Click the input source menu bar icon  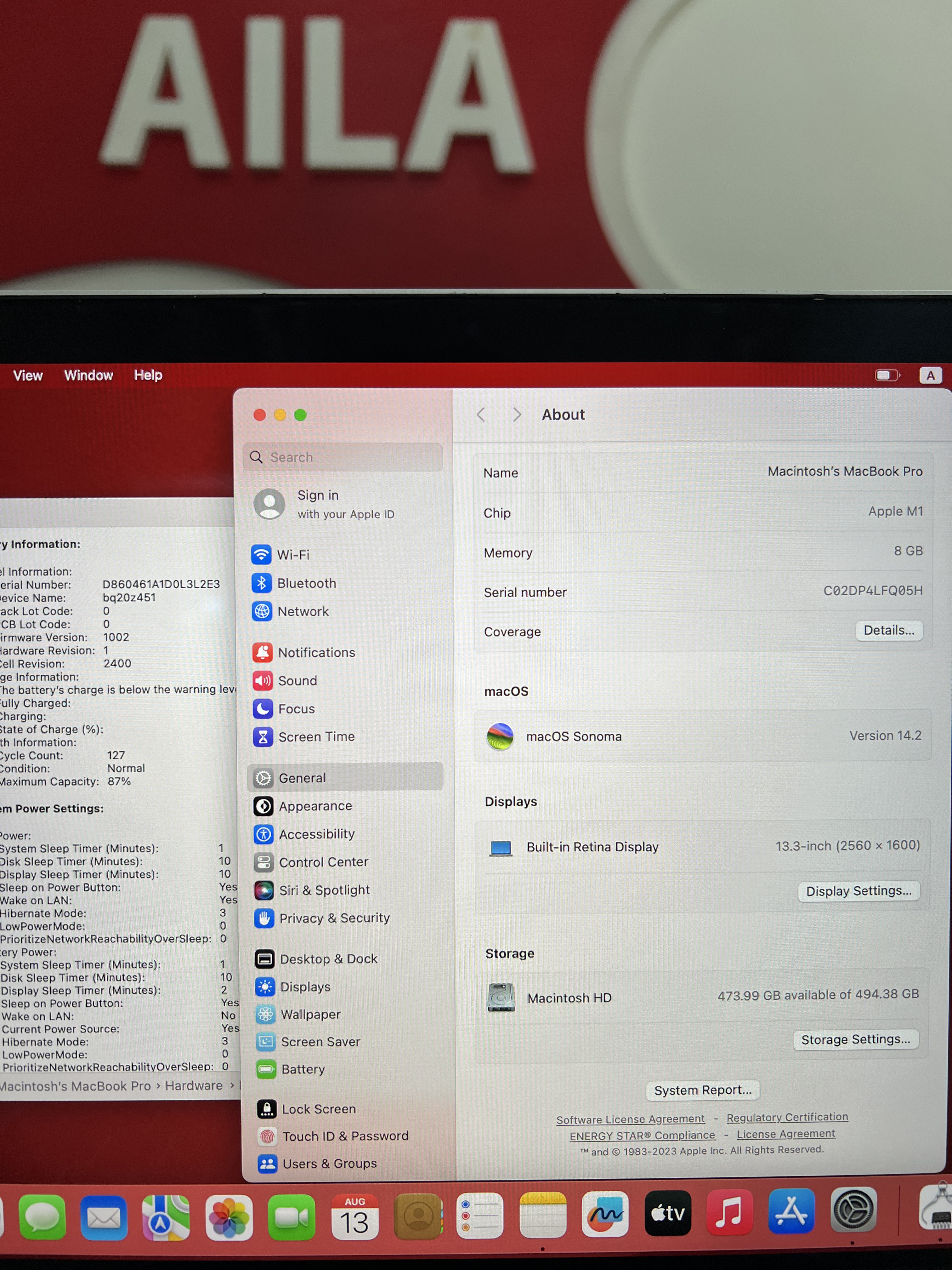click(x=930, y=375)
